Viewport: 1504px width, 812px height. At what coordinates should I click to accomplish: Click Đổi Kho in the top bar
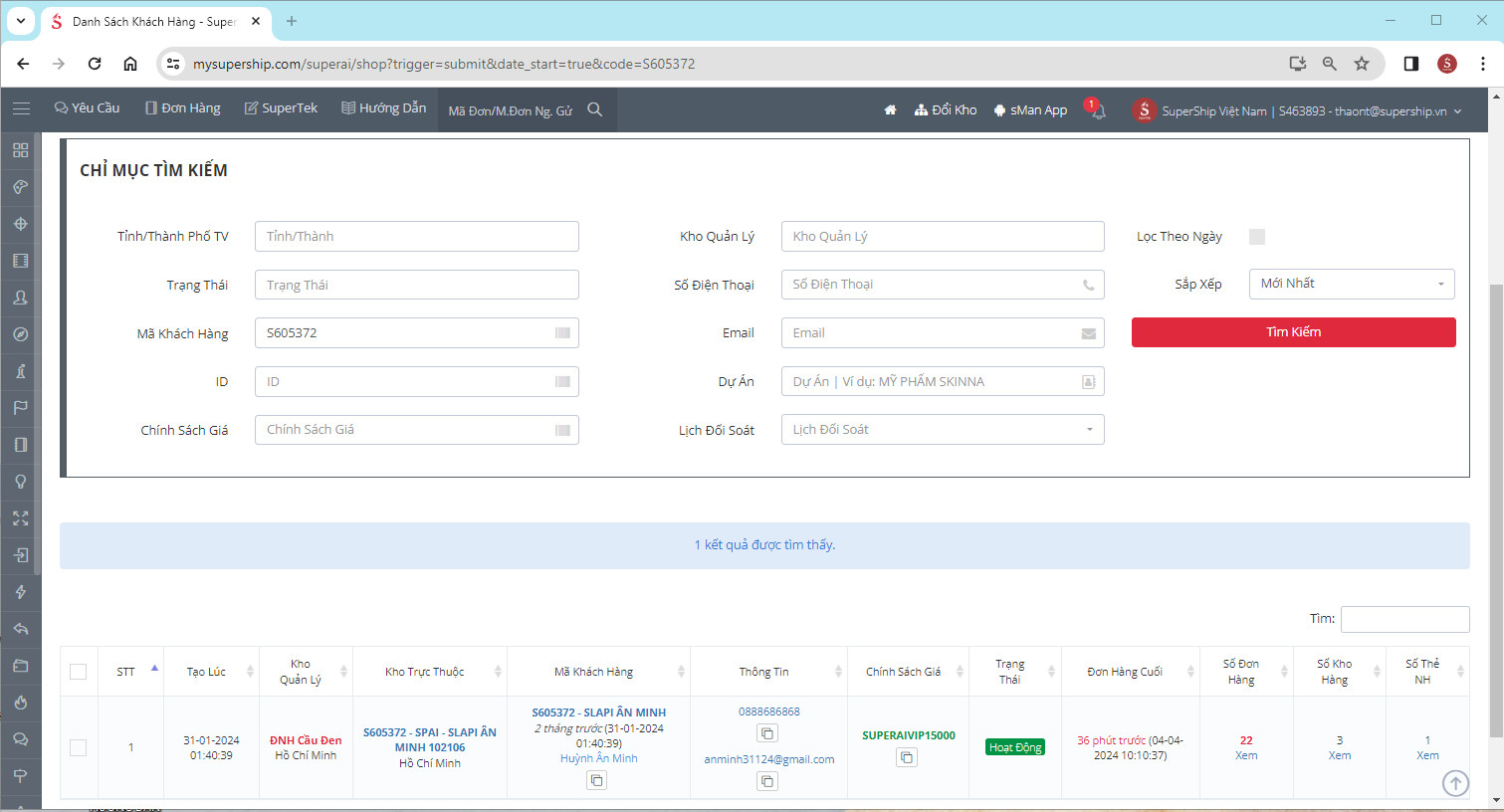pyautogui.click(x=946, y=110)
